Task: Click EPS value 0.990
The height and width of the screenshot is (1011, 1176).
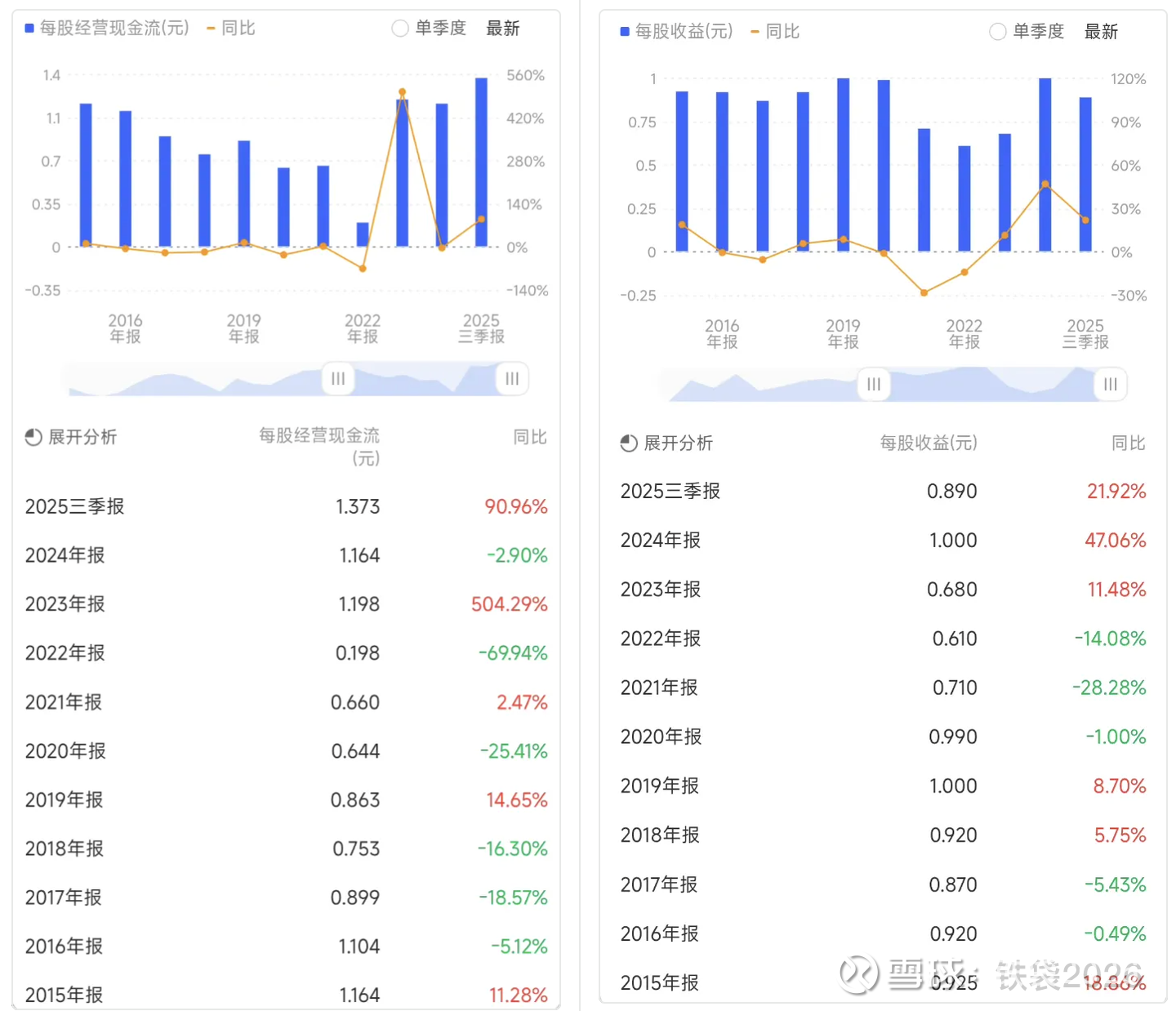Action: click(953, 737)
